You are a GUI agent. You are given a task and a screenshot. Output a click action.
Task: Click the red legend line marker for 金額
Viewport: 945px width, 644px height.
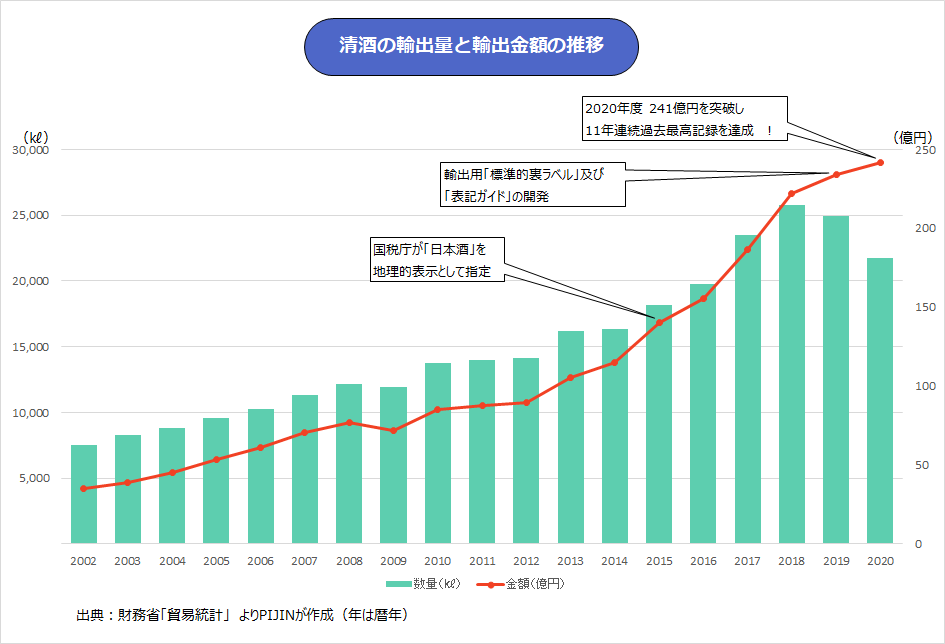490,584
